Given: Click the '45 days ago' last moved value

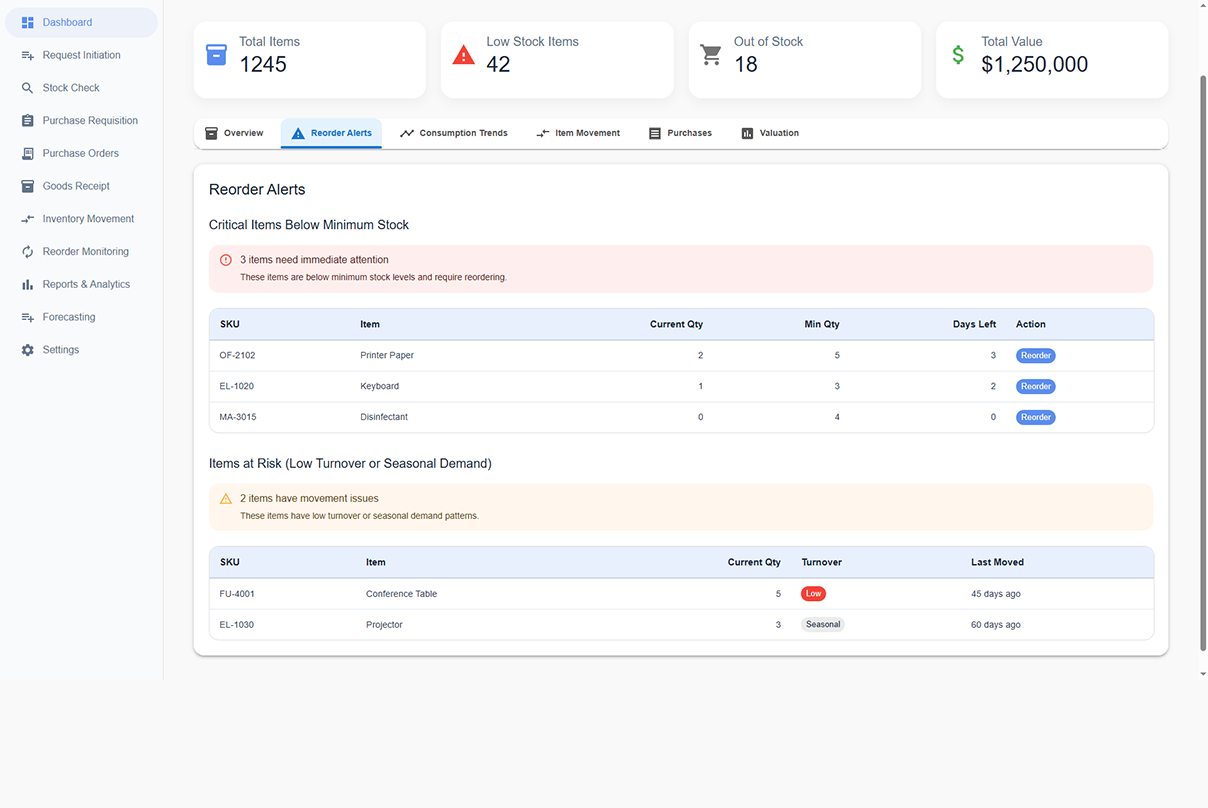Looking at the screenshot, I should (x=996, y=594).
